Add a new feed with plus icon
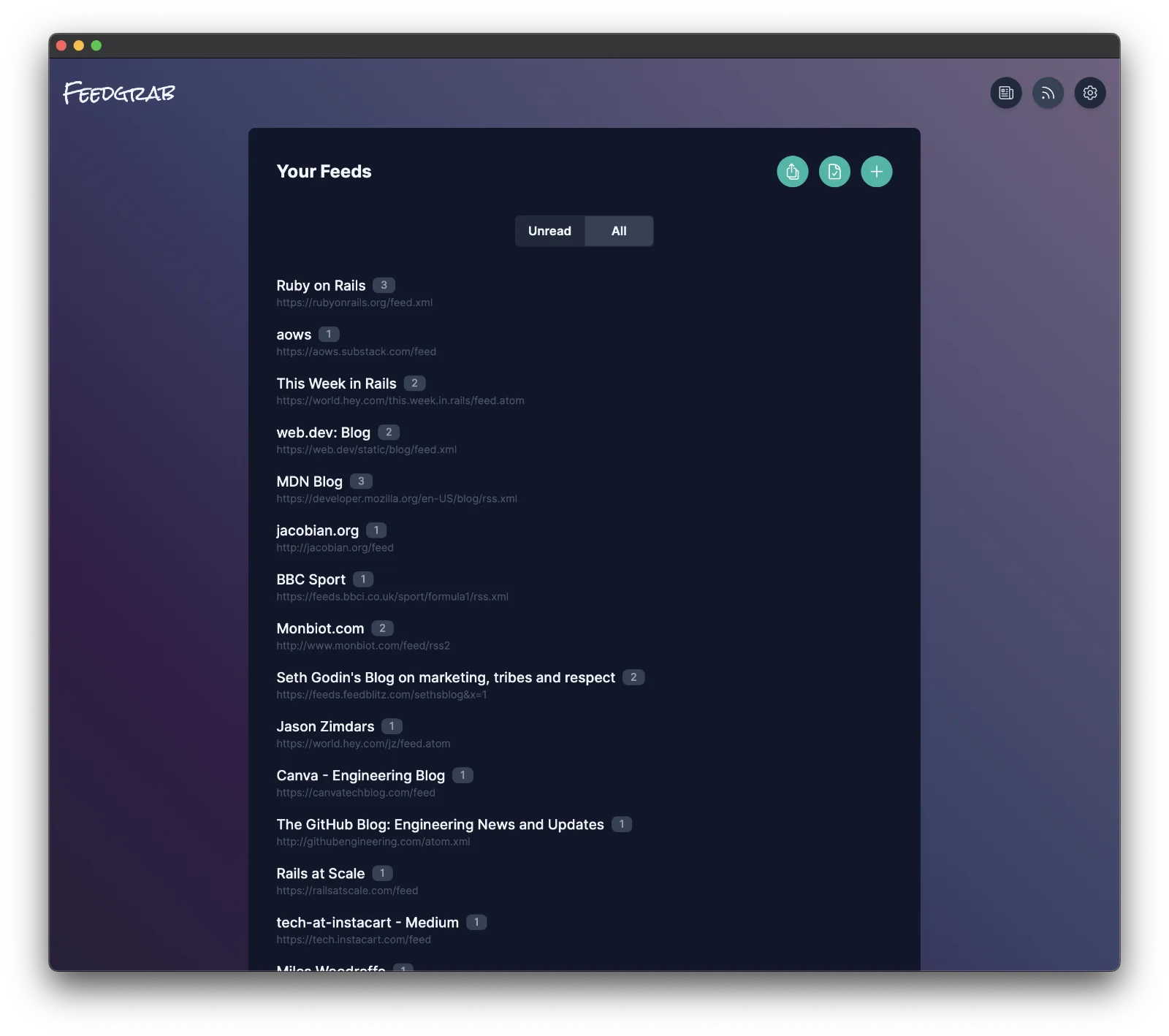The image size is (1169, 1036). (x=877, y=172)
